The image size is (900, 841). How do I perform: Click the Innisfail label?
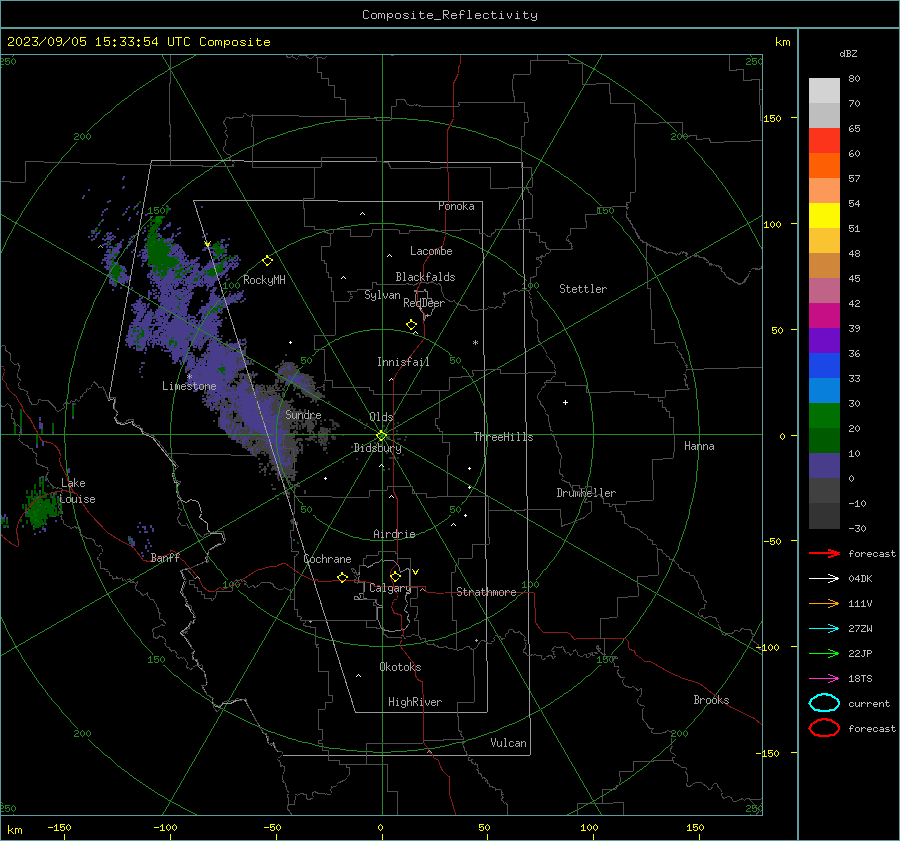pyautogui.click(x=403, y=362)
